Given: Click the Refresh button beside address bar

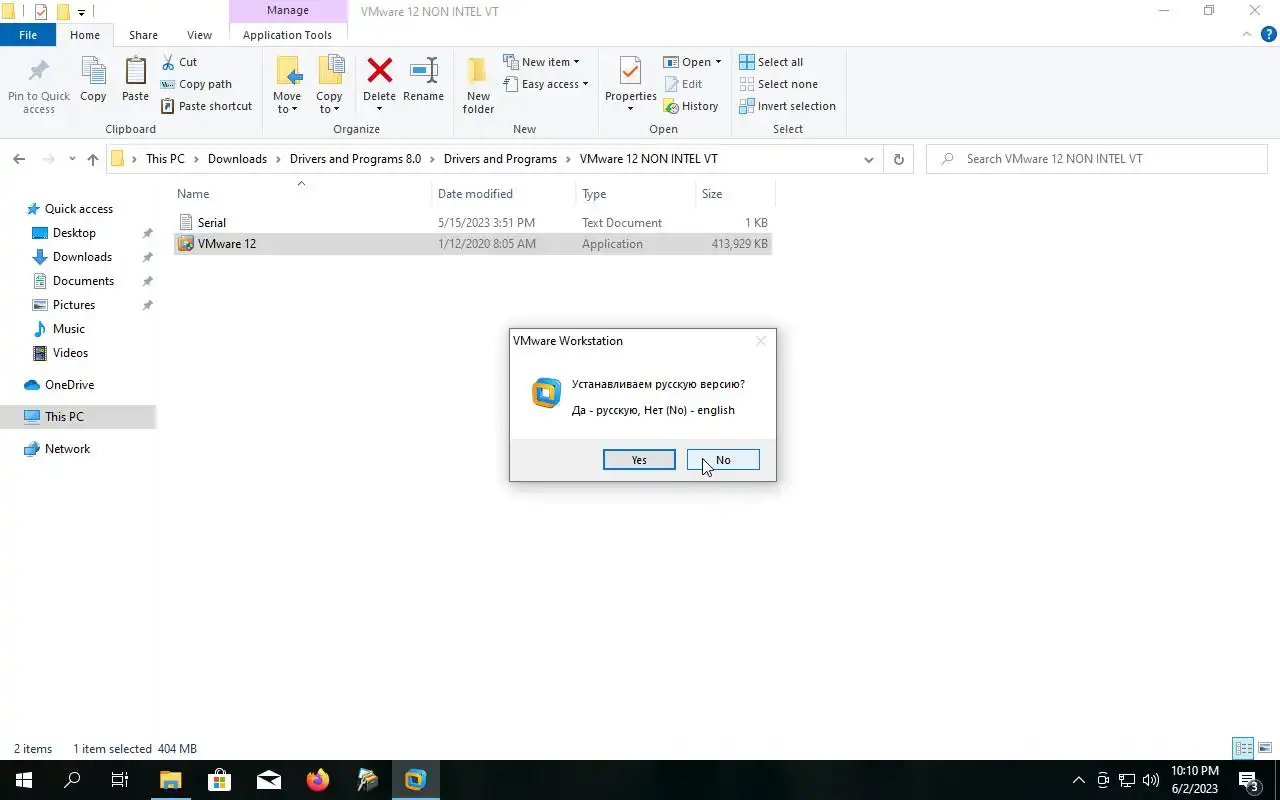Looking at the screenshot, I should click(x=898, y=159).
